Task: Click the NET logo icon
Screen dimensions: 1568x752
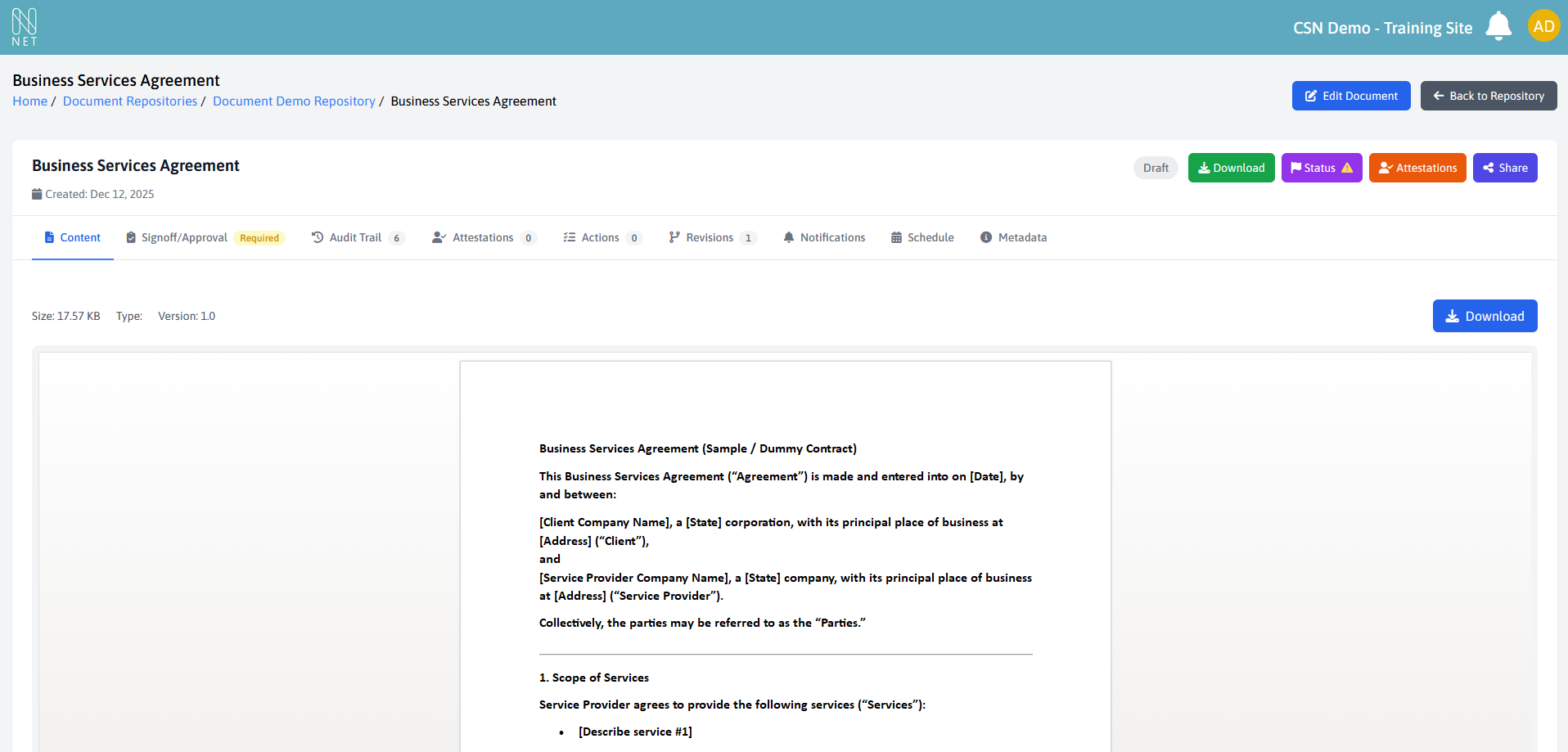Action: [x=25, y=26]
